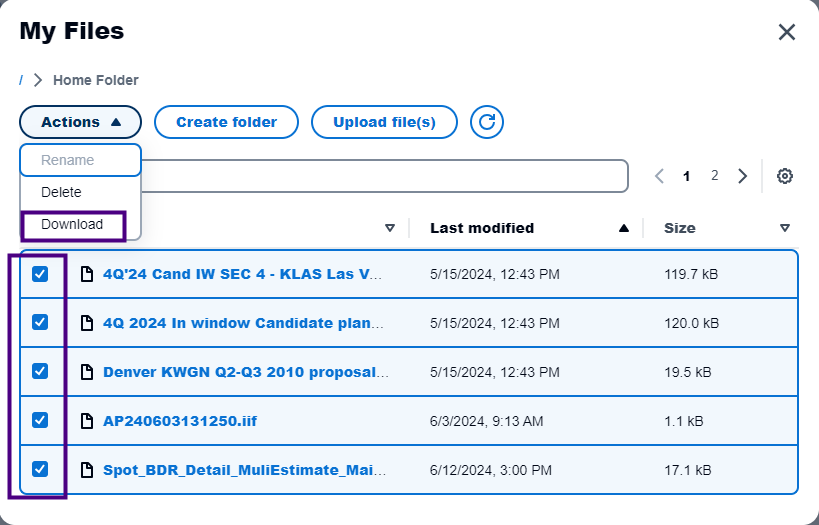
Task: Choose Delete from Actions menu
Action: coord(61,192)
